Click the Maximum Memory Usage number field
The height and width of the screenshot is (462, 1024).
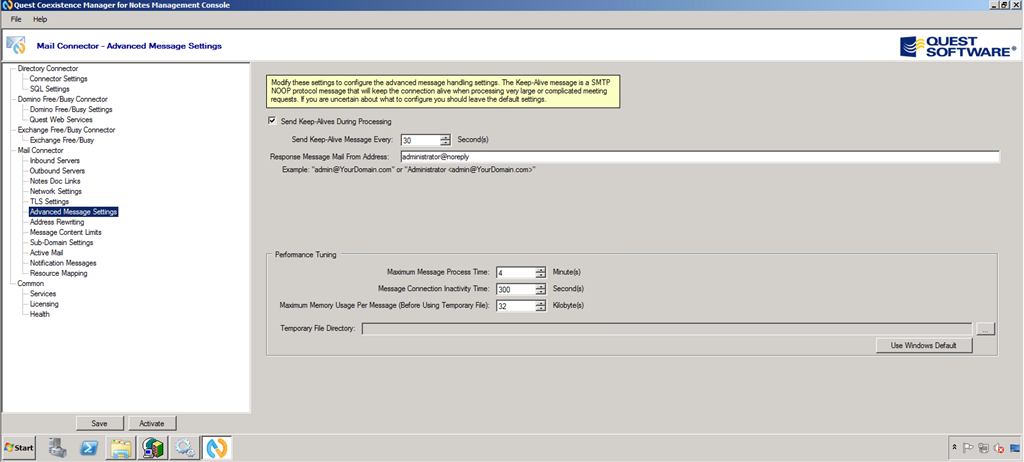tap(515, 305)
